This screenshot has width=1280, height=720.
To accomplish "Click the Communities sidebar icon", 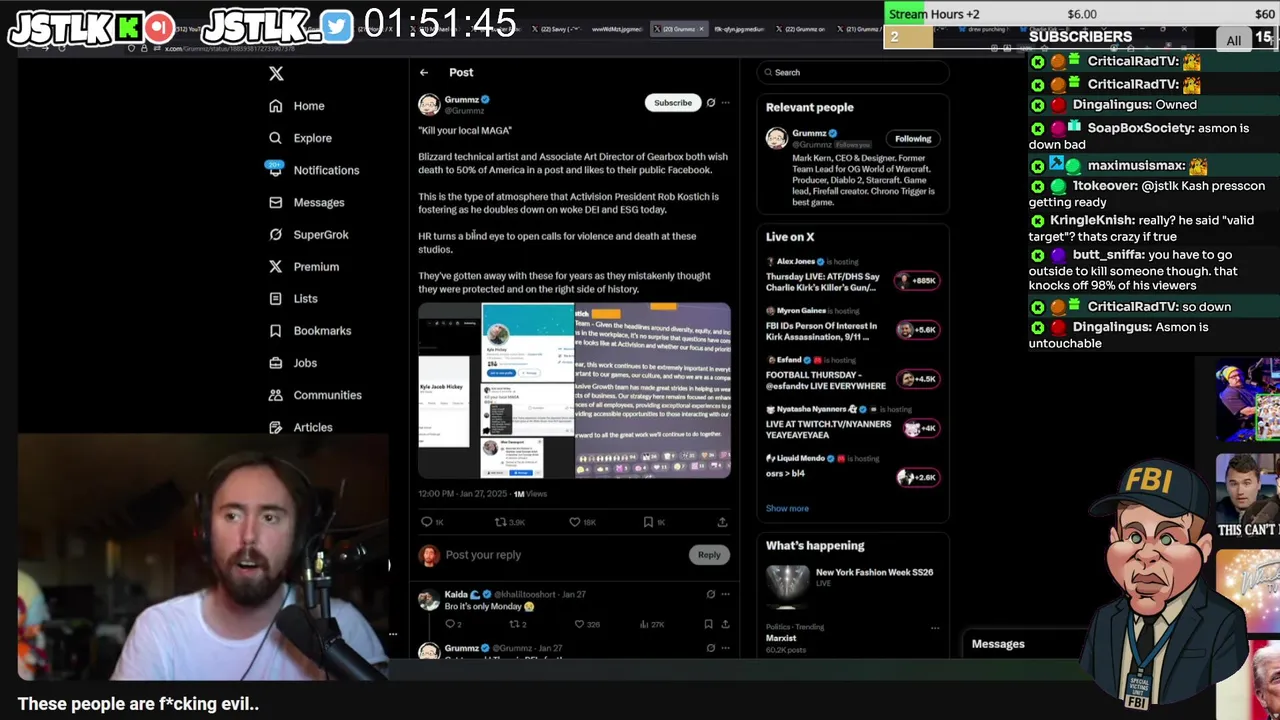I will coord(275,395).
